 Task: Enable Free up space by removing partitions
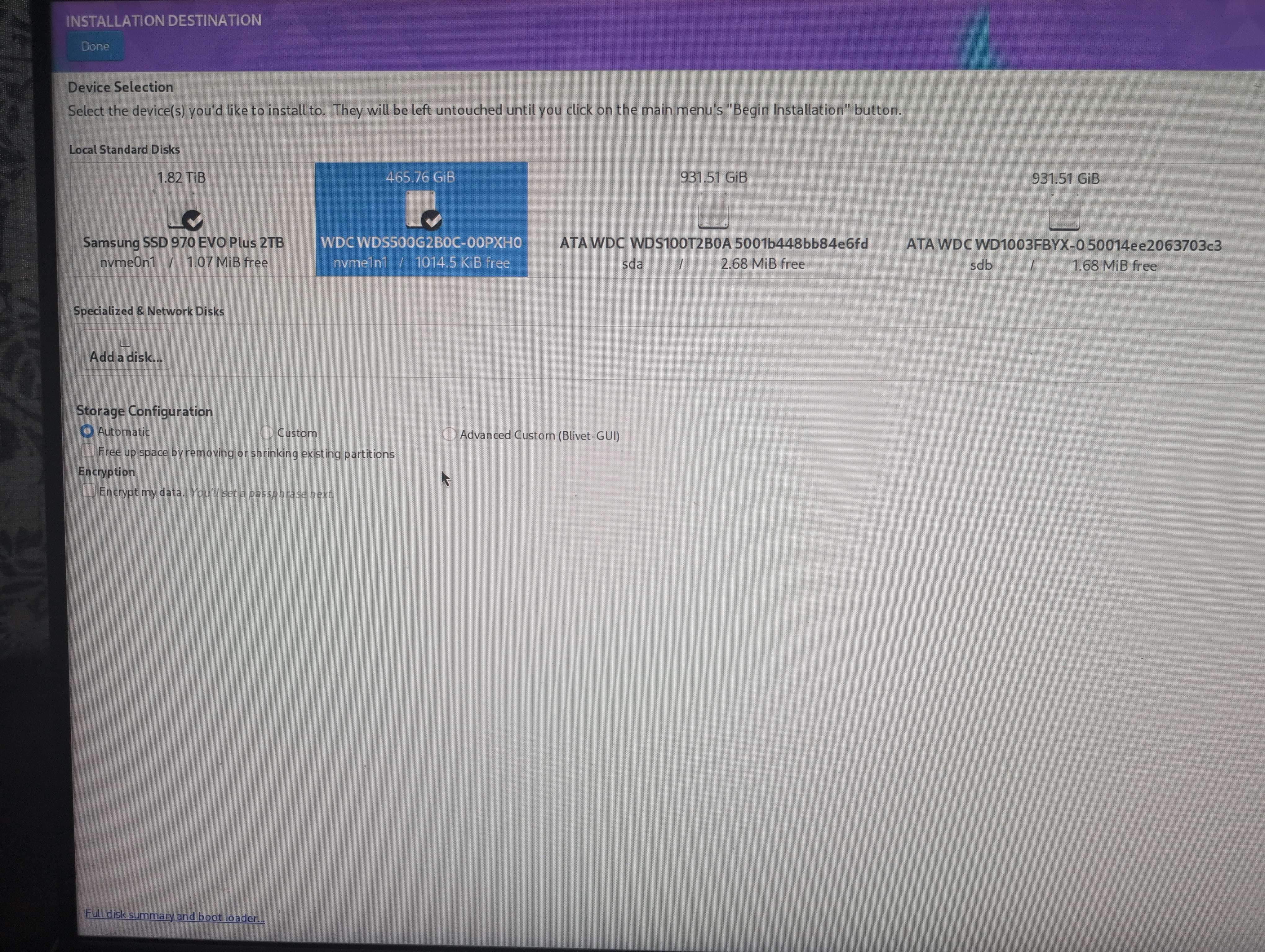(x=88, y=452)
